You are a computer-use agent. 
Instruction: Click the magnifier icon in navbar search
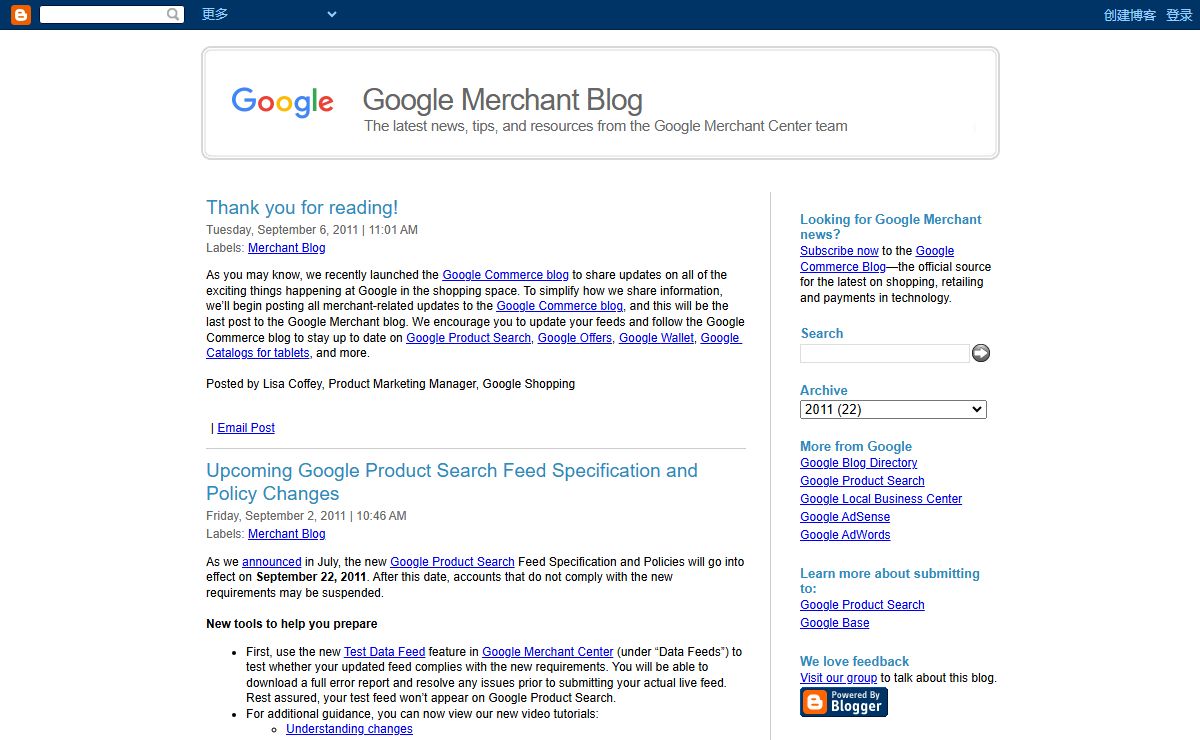(174, 14)
